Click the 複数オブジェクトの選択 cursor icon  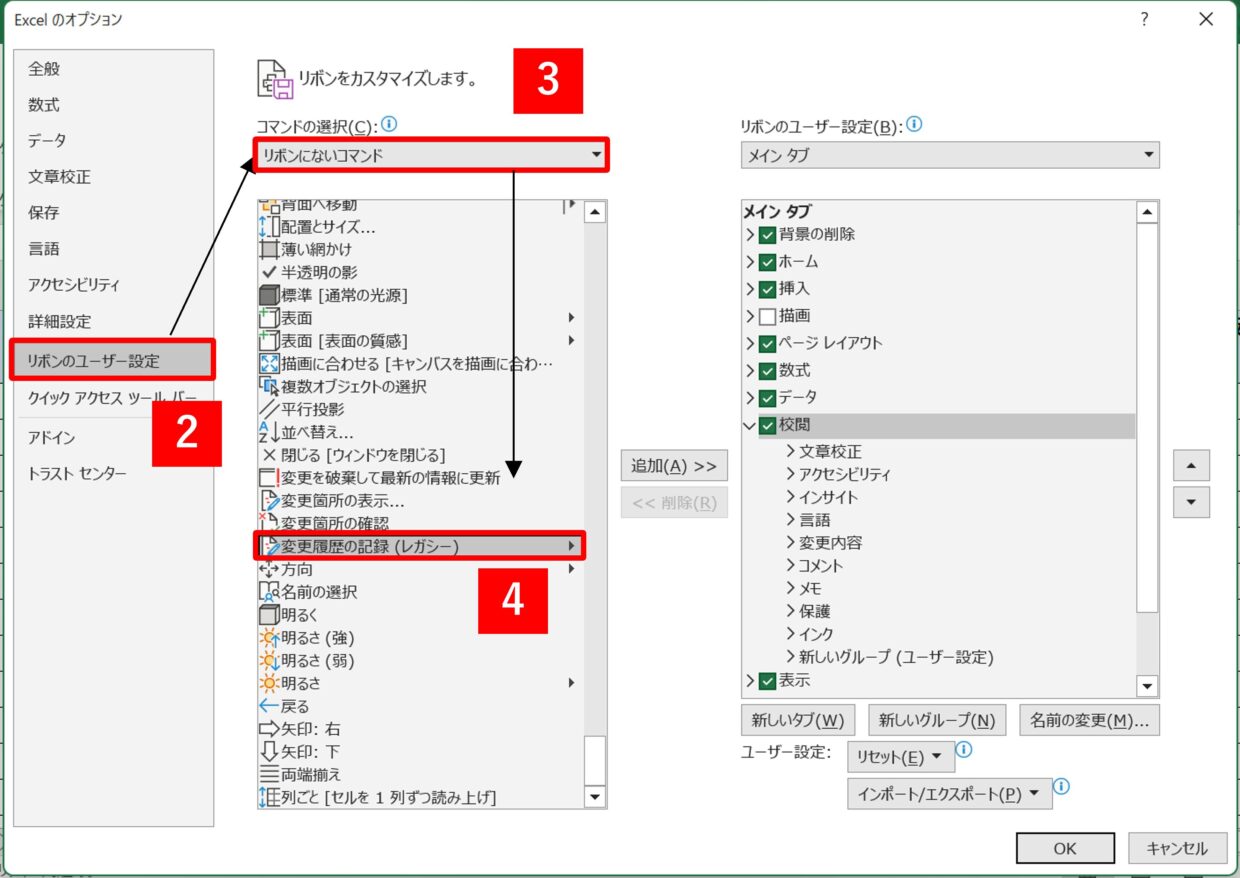[269, 387]
